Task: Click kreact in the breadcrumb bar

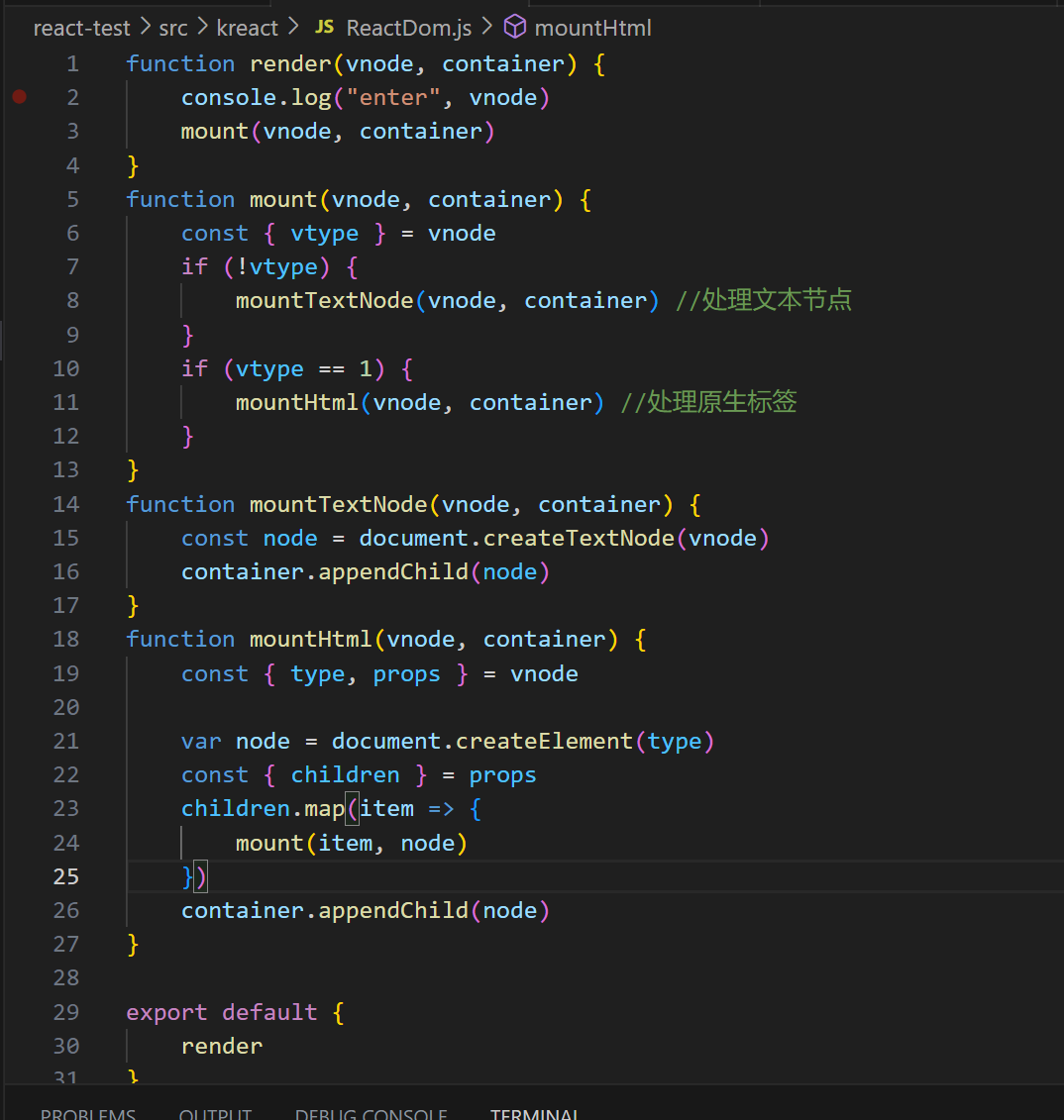Action: click(x=248, y=27)
